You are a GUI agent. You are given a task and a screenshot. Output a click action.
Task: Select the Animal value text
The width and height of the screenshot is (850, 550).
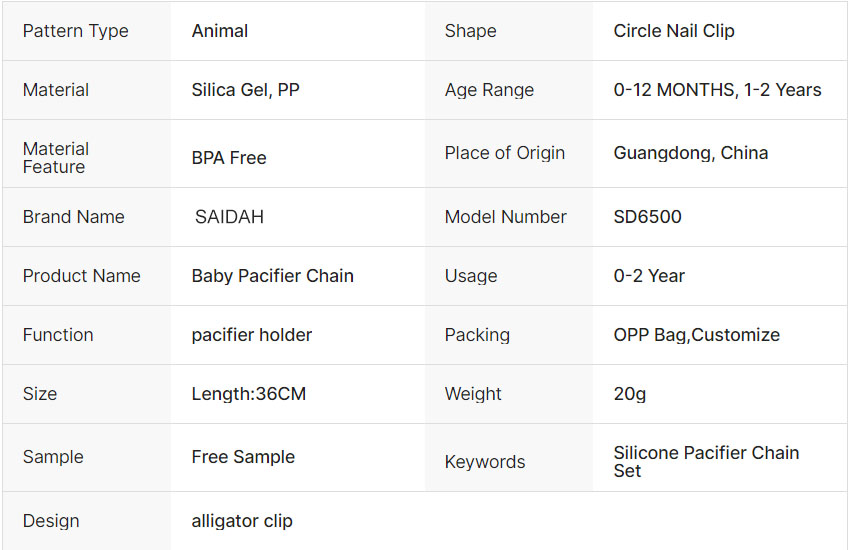(x=220, y=31)
